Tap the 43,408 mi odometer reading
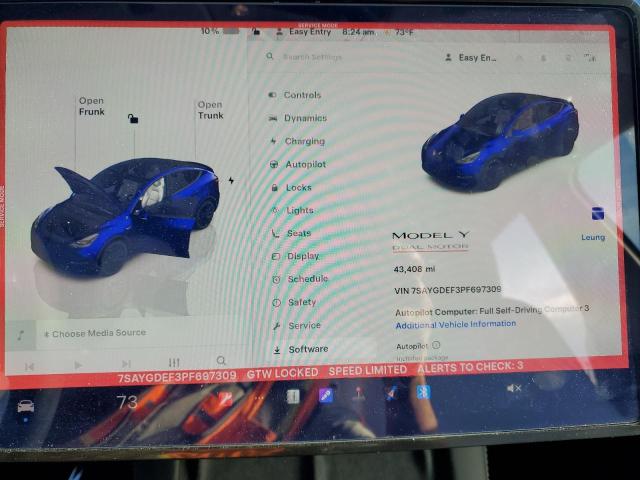The width and height of the screenshot is (640, 480). point(414,269)
